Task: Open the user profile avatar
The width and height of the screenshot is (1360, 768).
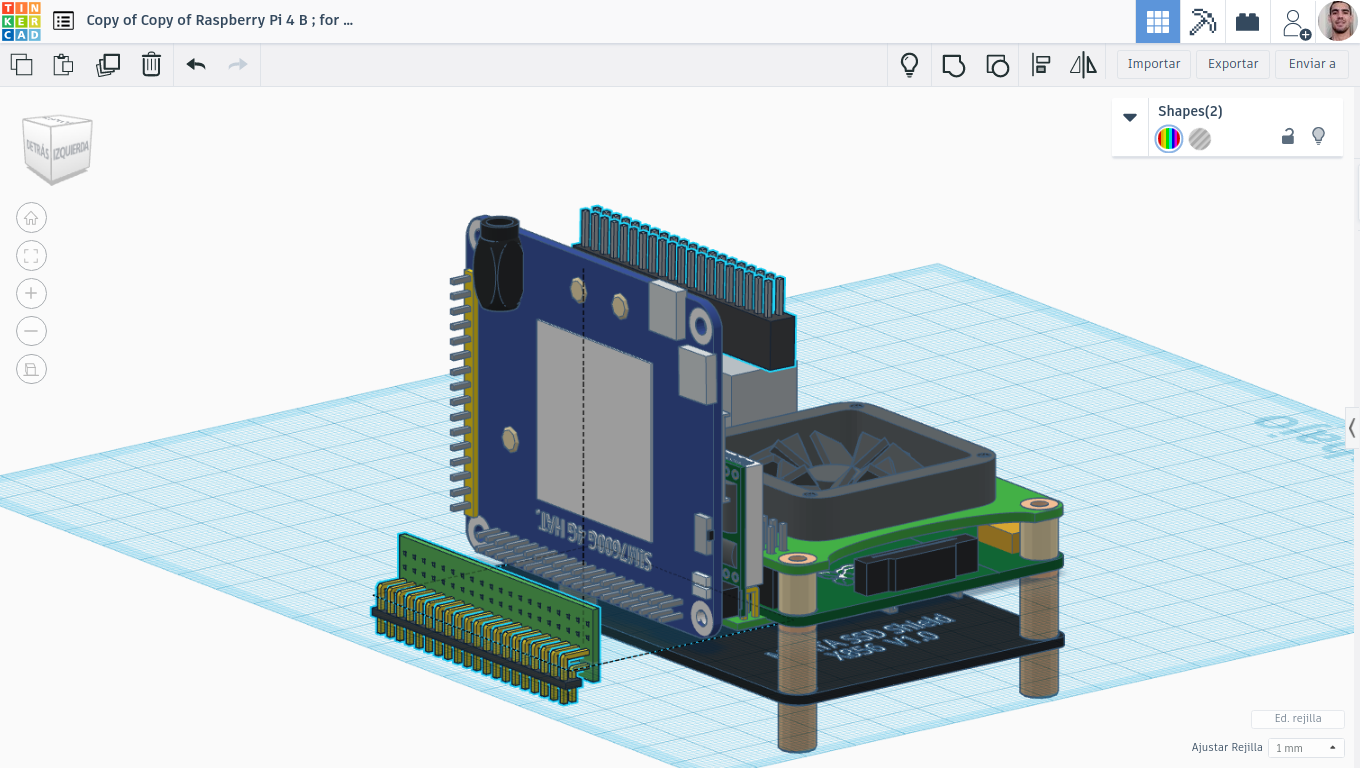Action: pos(1338,21)
